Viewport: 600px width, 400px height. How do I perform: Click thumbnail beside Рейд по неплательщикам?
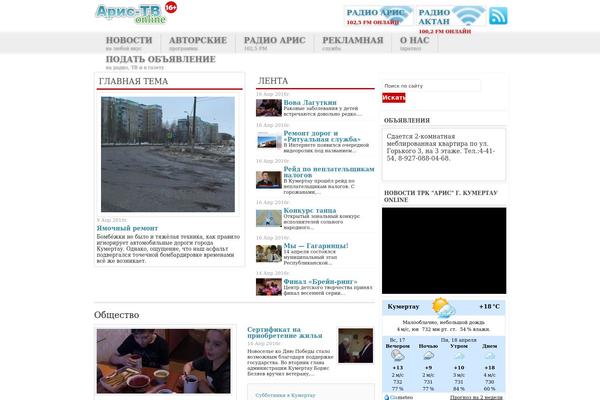pos(269,180)
